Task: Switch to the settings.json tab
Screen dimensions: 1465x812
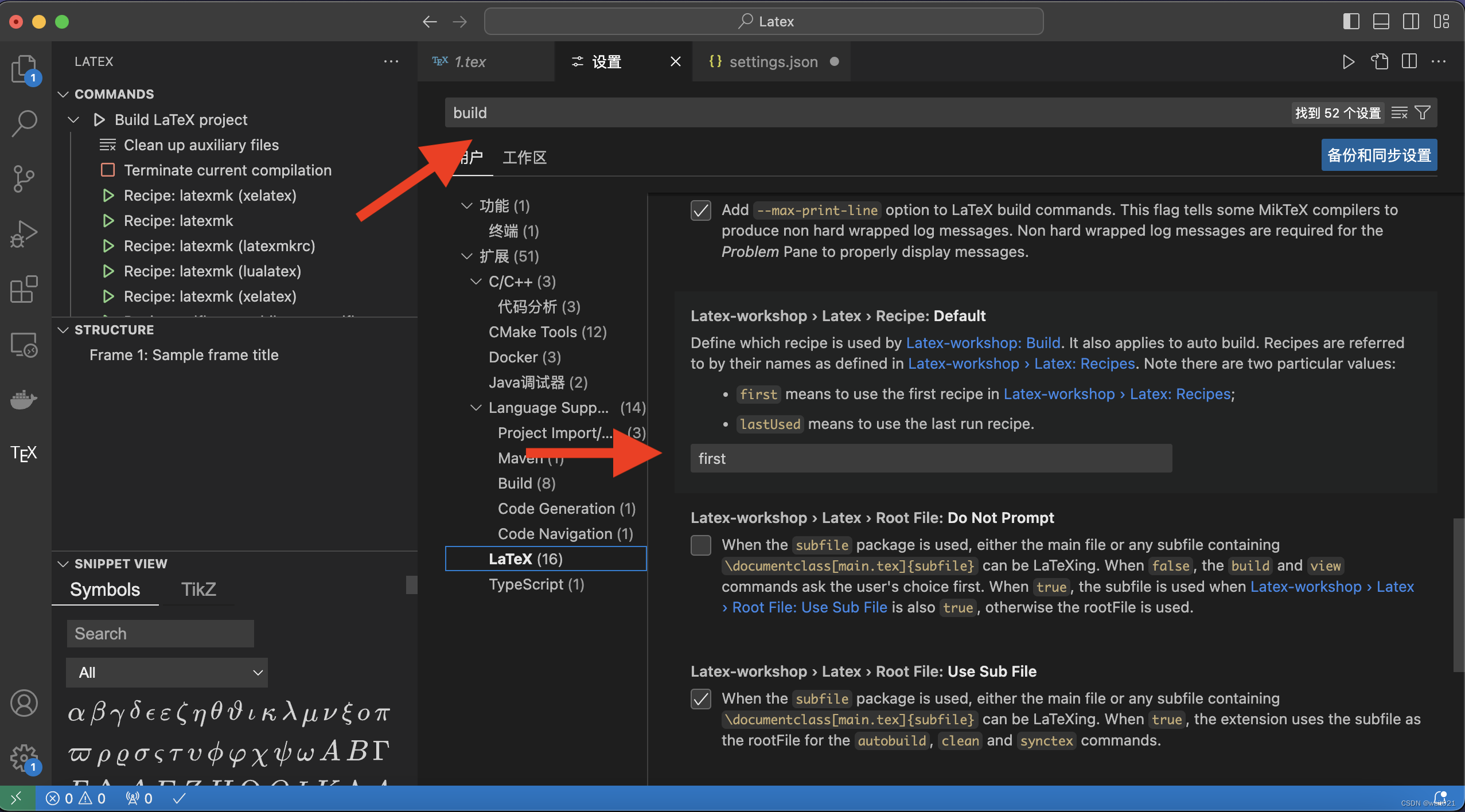Action: pos(772,61)
